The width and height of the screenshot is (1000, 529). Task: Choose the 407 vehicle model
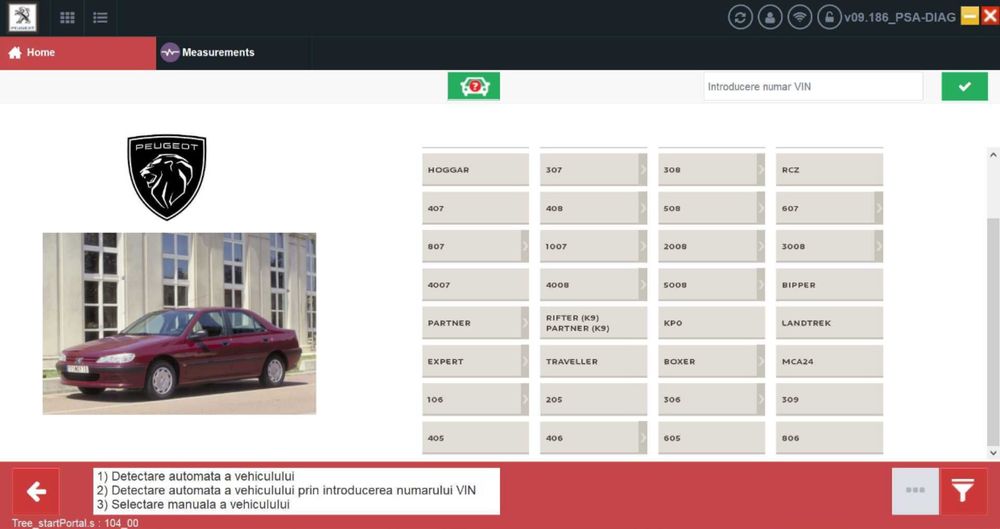475,208
